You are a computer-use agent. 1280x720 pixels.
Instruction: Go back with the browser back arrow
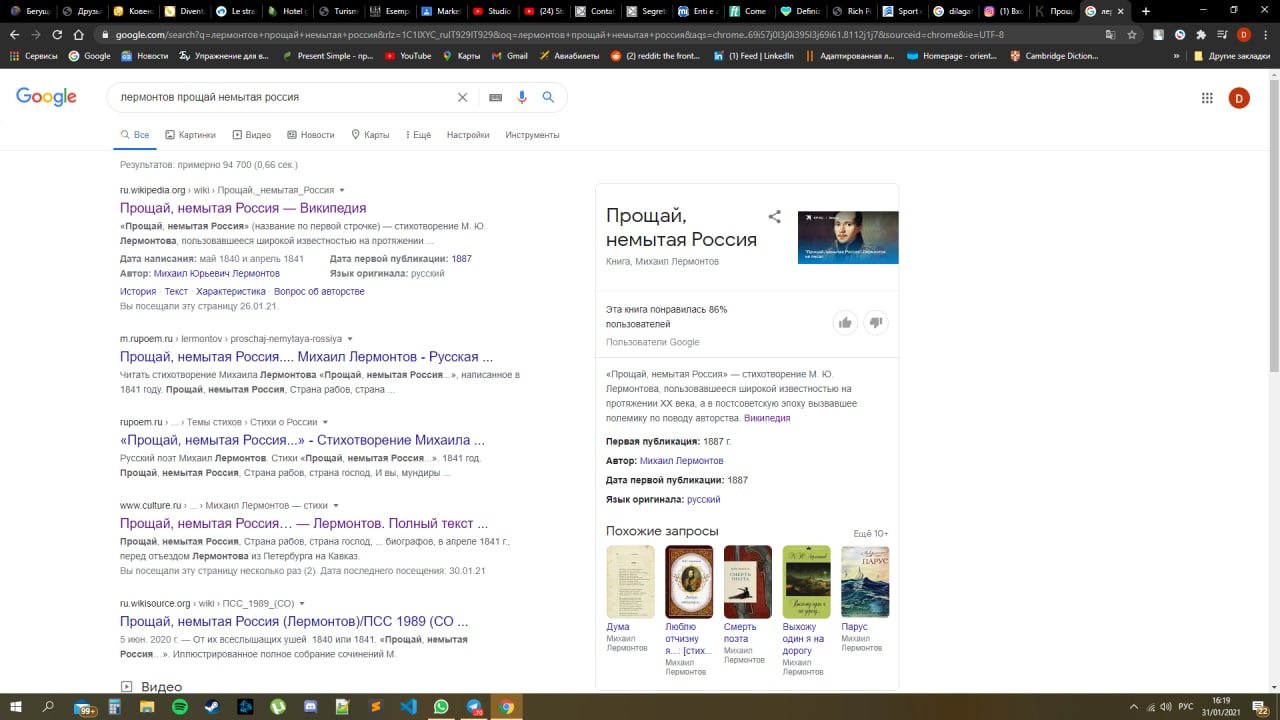[14, 34]
